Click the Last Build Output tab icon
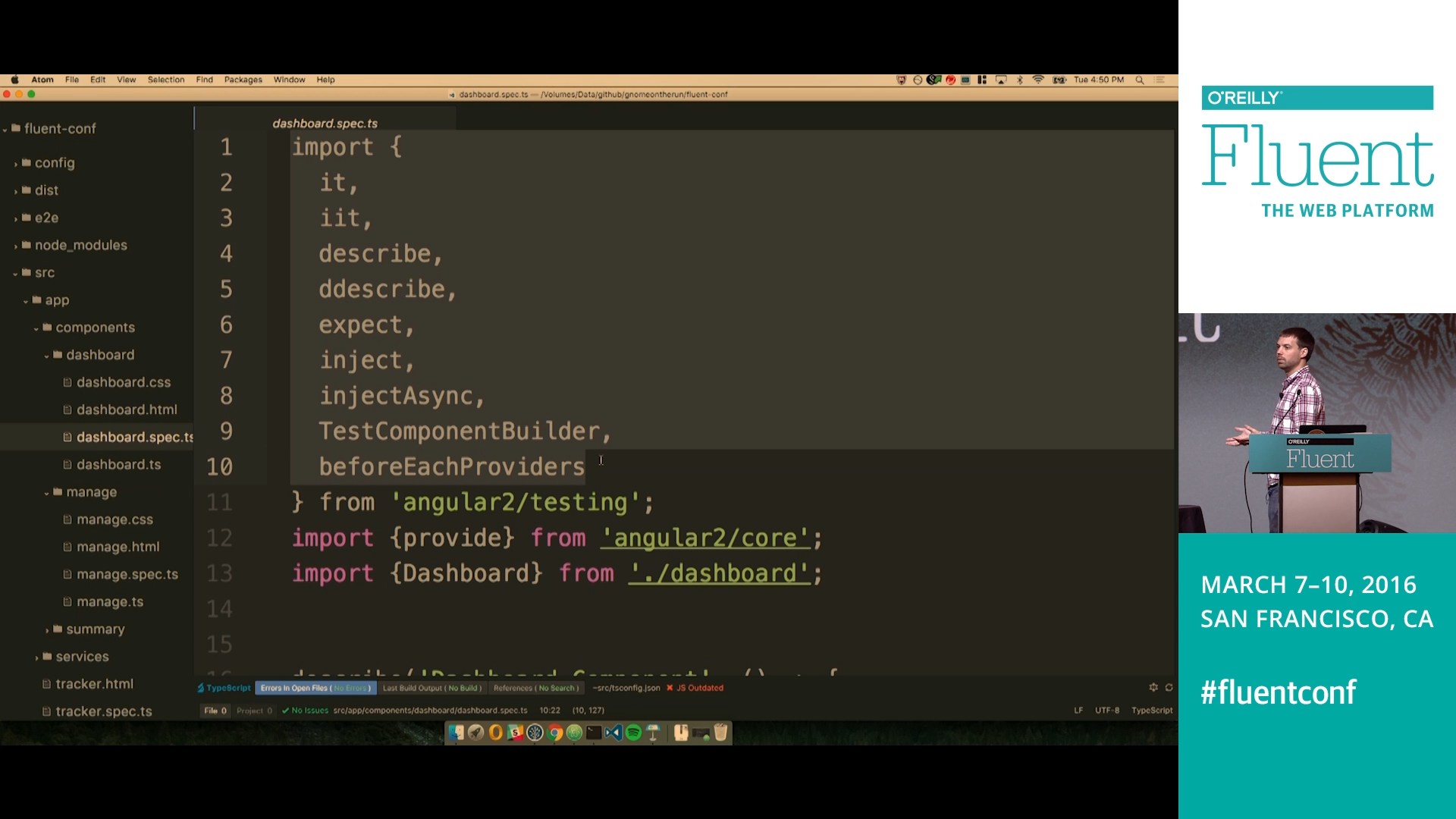This screenshot has width=1456, height=819. click(x=431, y=688)
